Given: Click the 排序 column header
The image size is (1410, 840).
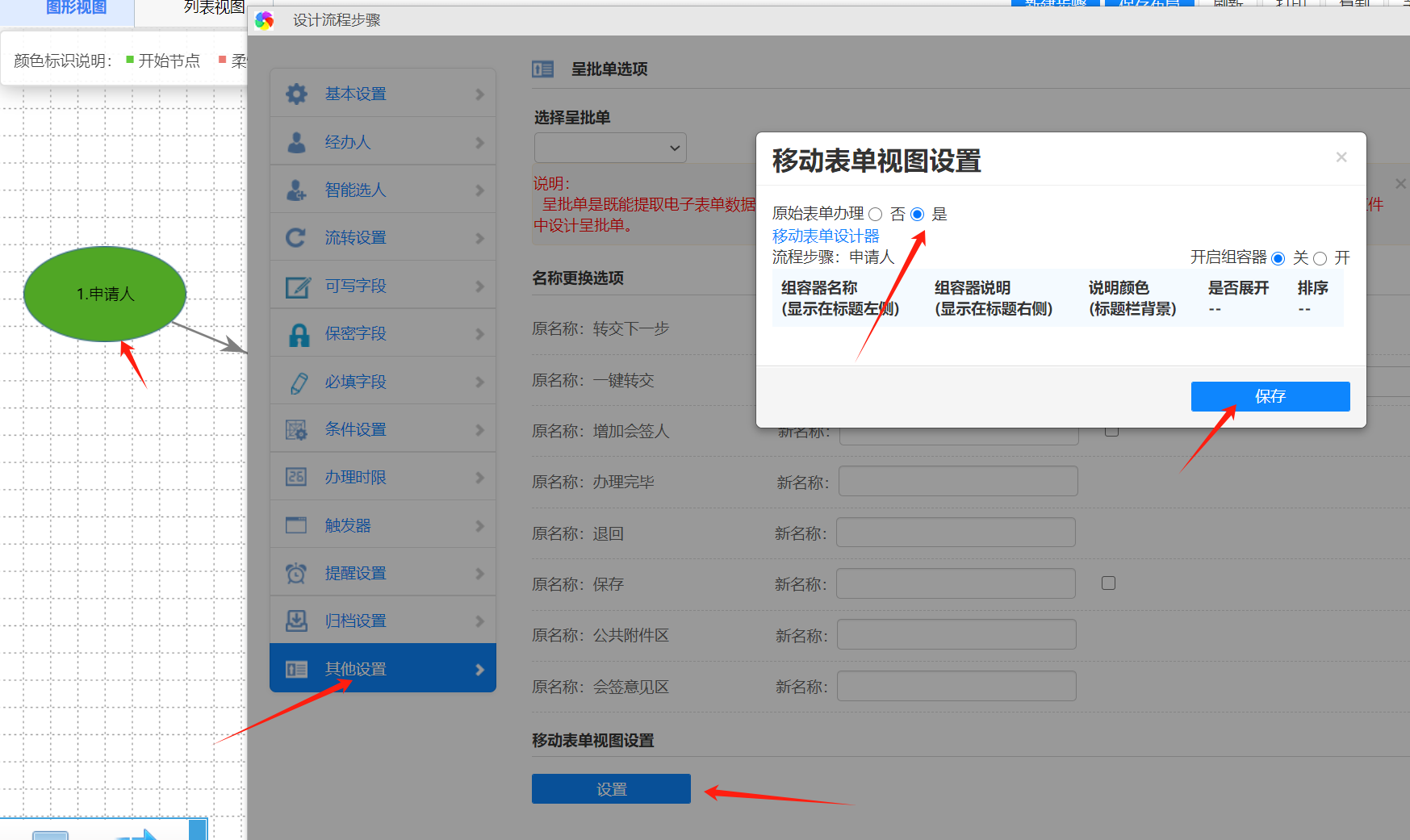Looking at the screenshot, I should click(1312, 288).
